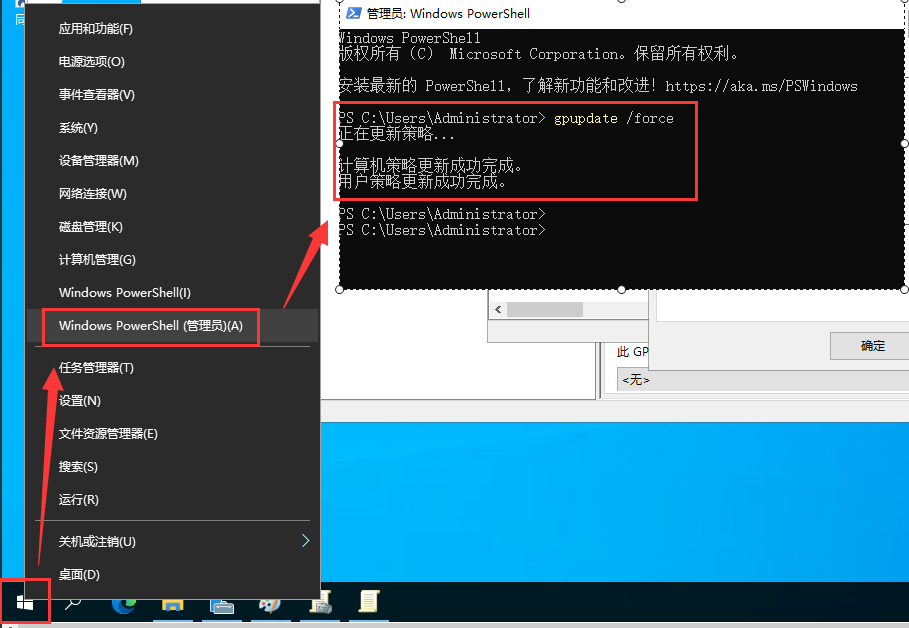Screen dimensions: 909x628
Task: Open Server Manager toolbox taskbar icon
Action: (222, 603)
